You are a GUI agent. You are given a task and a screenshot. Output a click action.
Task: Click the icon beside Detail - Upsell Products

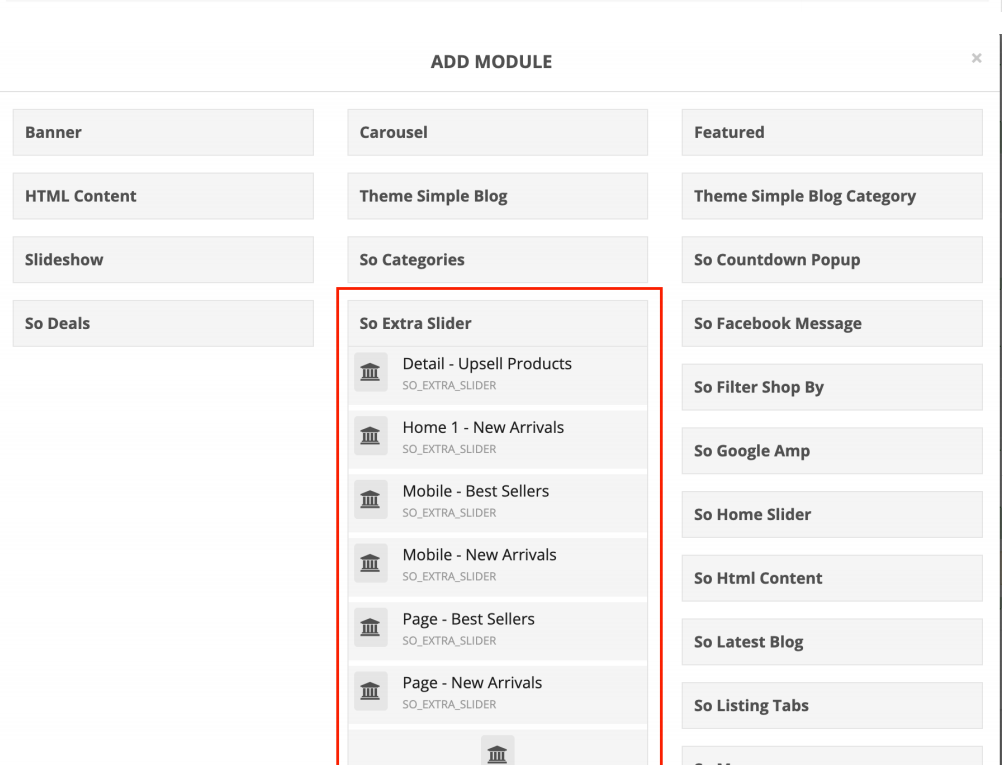(x=370, y=372)
